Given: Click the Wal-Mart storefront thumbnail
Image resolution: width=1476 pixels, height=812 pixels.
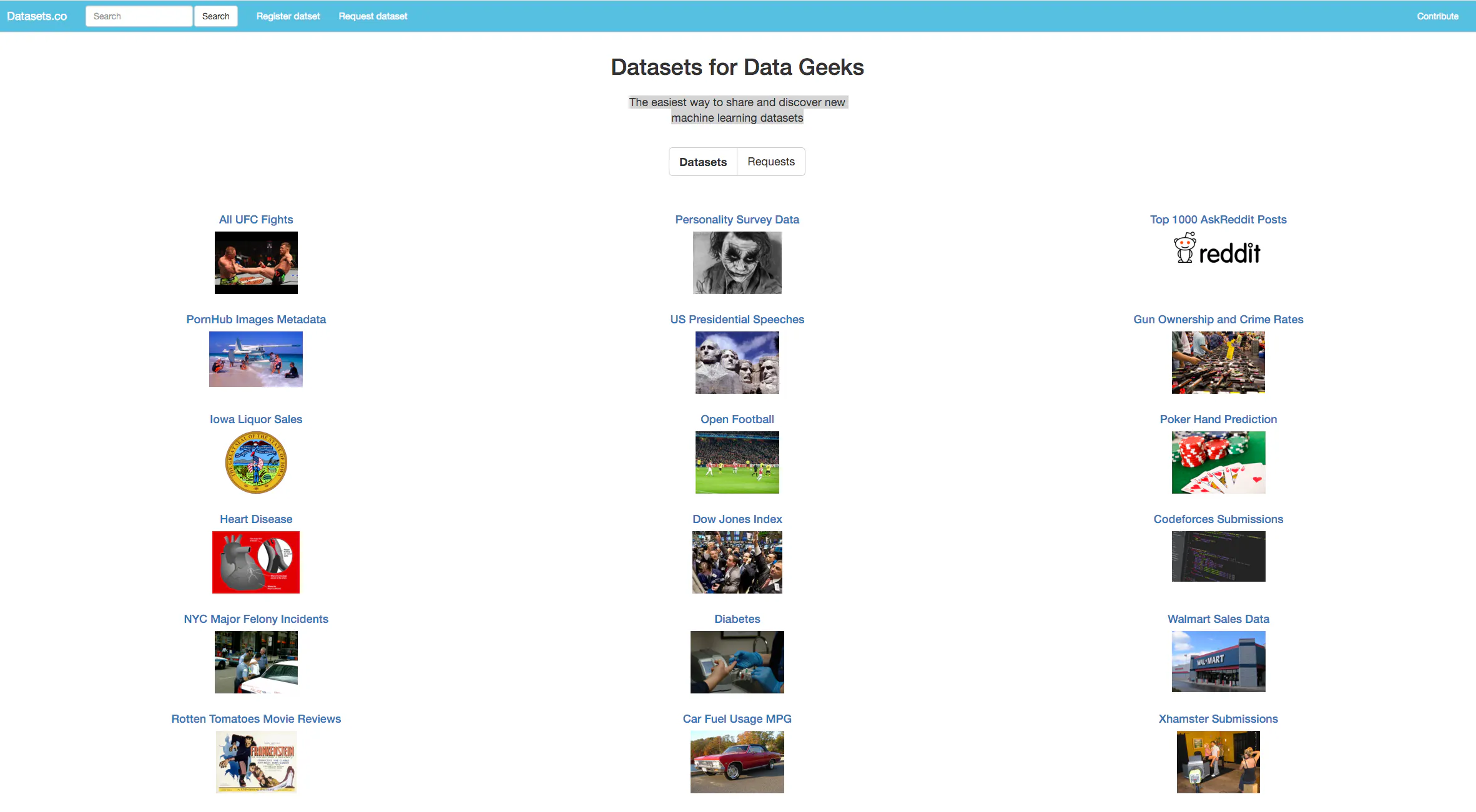Looking at the screenshot, I should tap(1218, 662).
